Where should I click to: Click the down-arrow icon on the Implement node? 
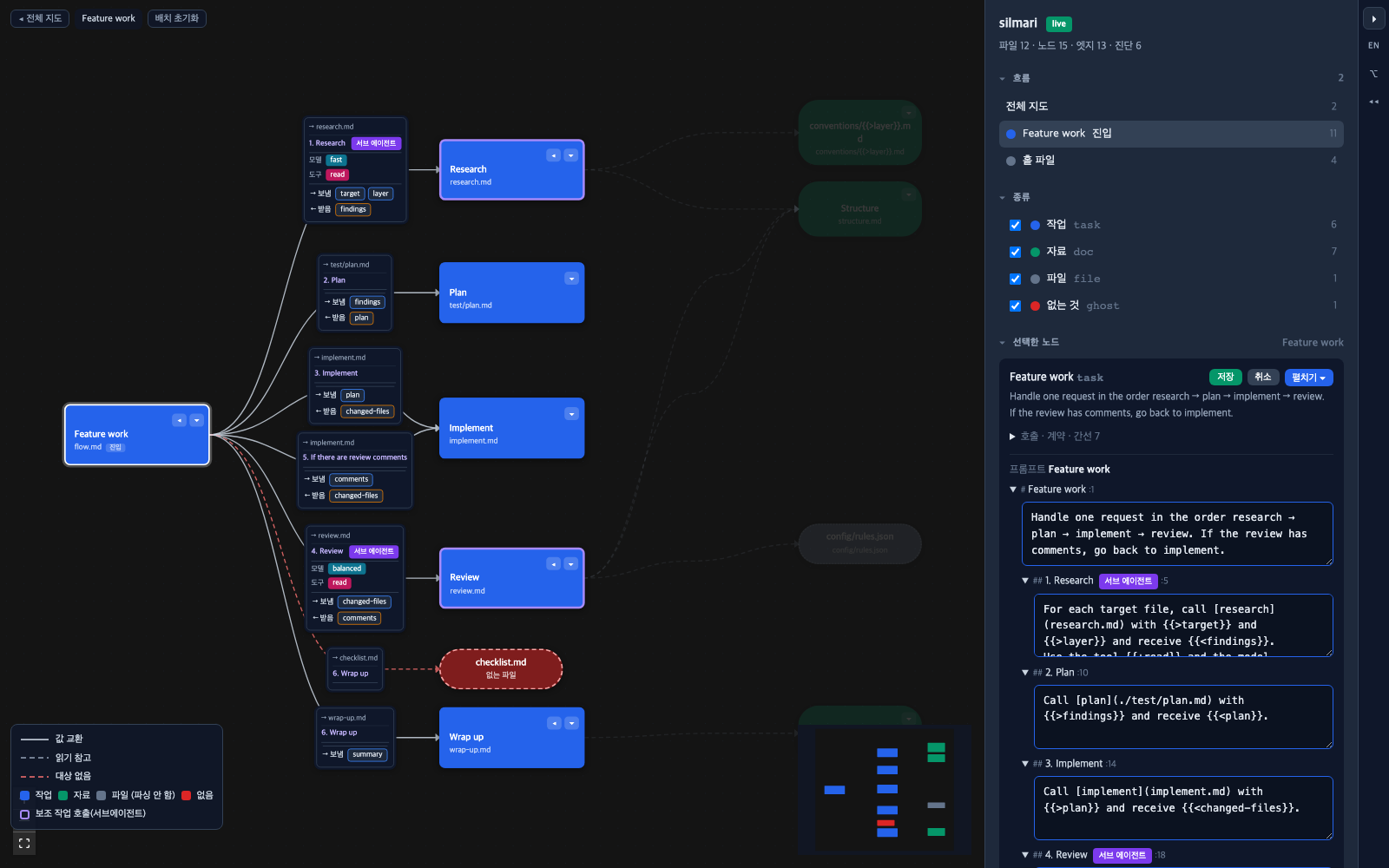tap(571, 414)
